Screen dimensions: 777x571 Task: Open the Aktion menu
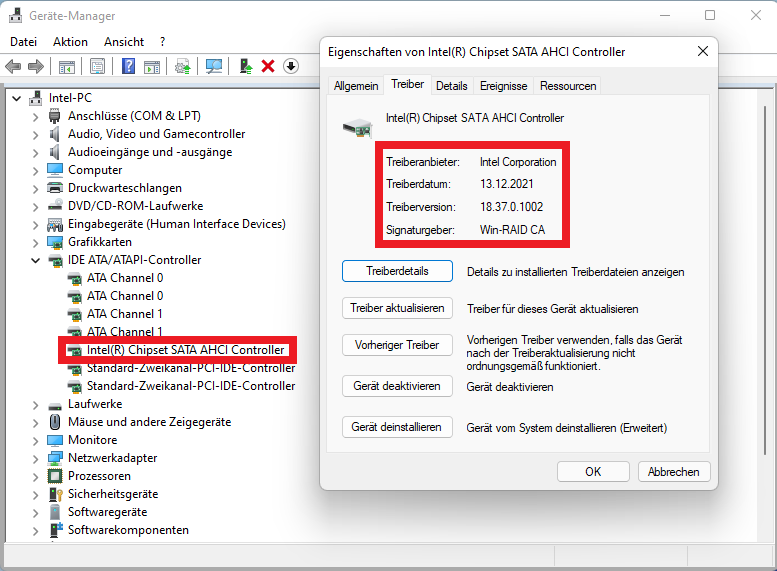point(70,42)
